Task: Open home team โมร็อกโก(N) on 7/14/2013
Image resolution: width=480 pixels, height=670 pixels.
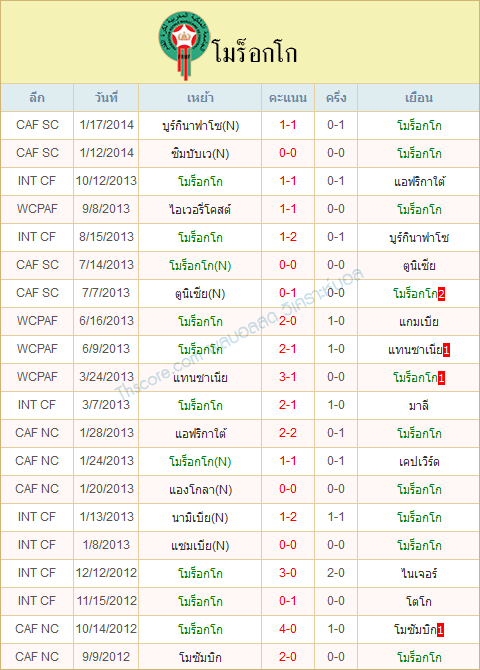Action: click(200, 266)
